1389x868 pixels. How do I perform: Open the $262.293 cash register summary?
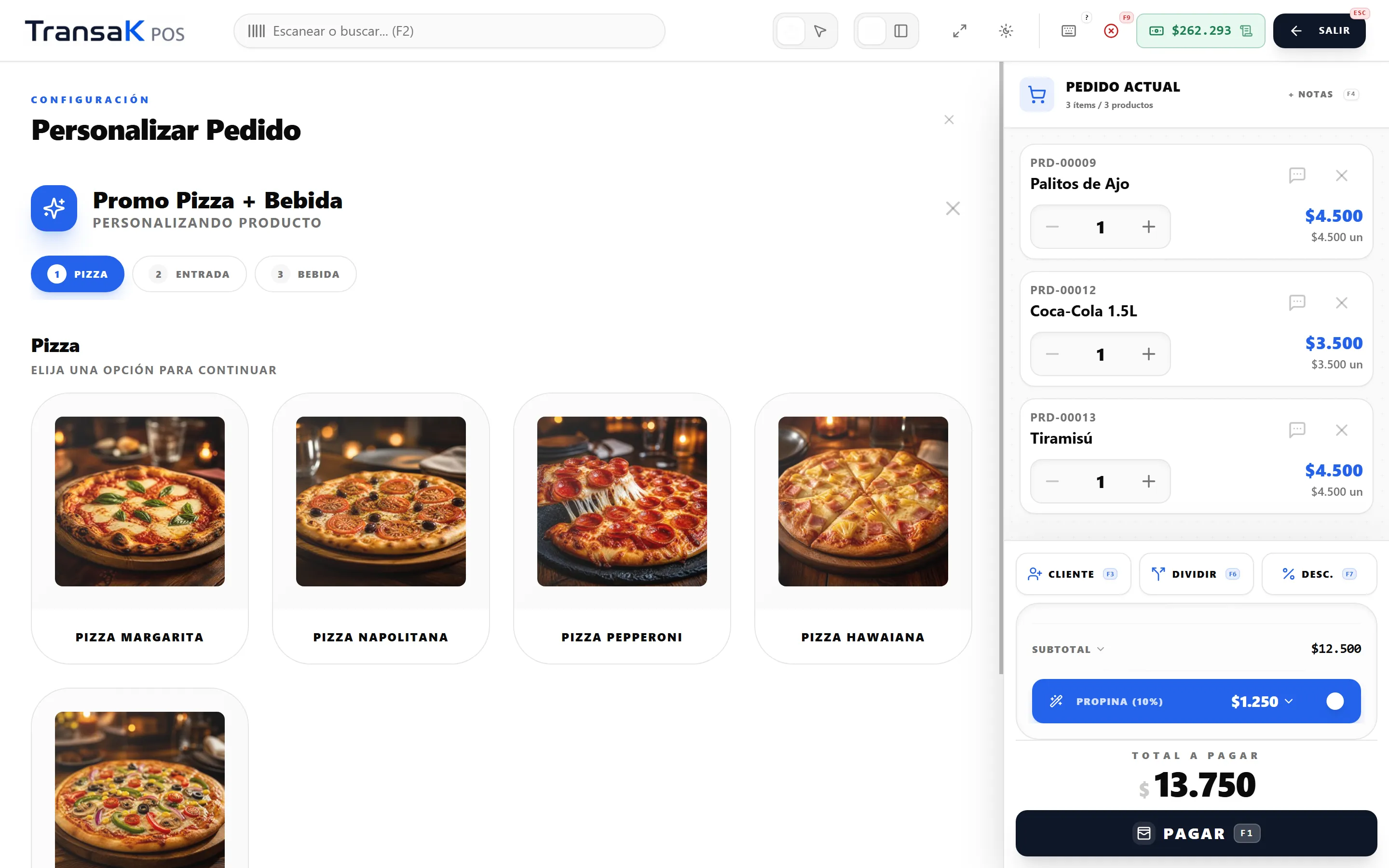pyautogui.click(x=1200, y=31)
